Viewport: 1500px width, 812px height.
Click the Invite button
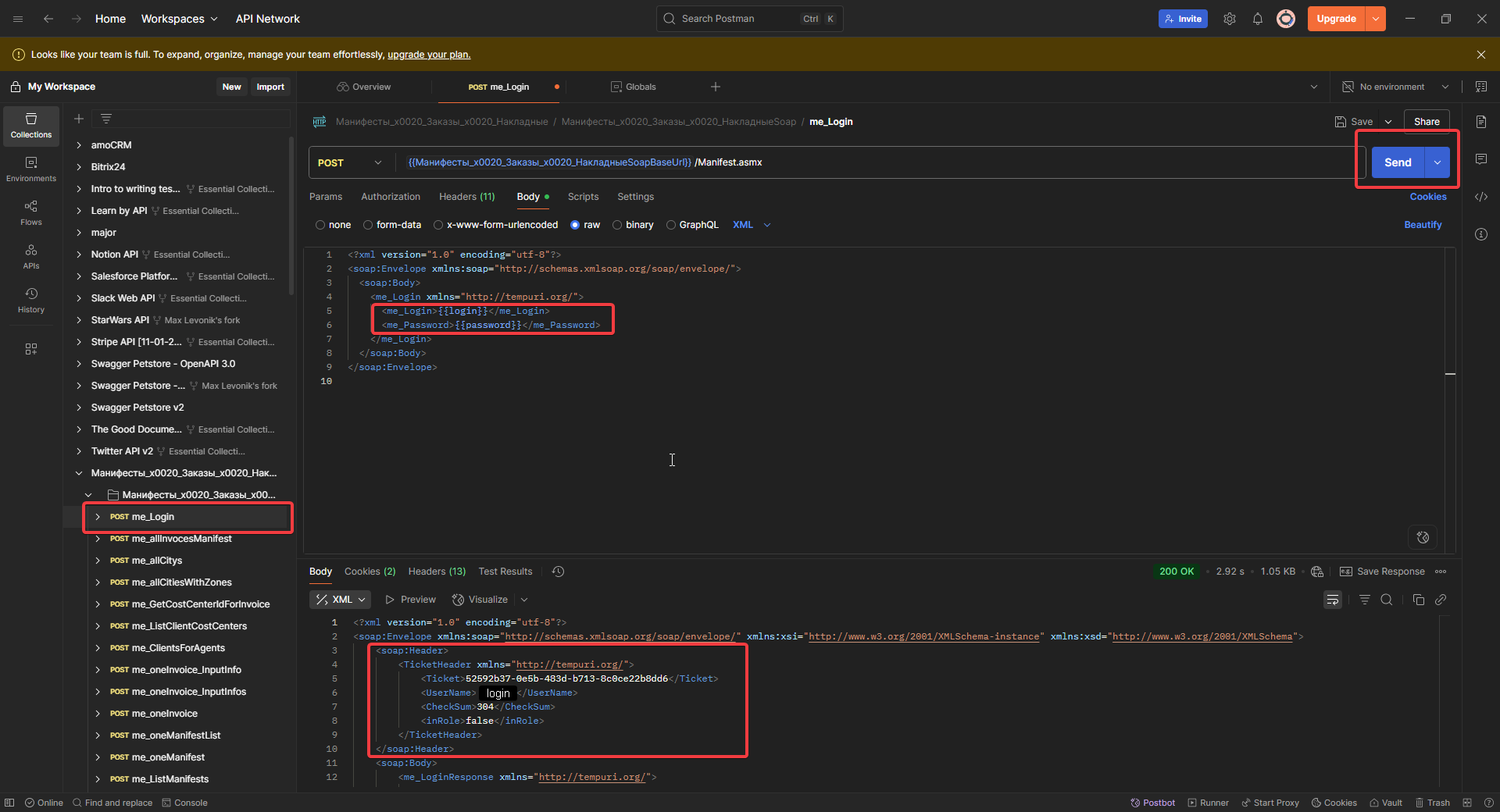[x=1183, y=19]
